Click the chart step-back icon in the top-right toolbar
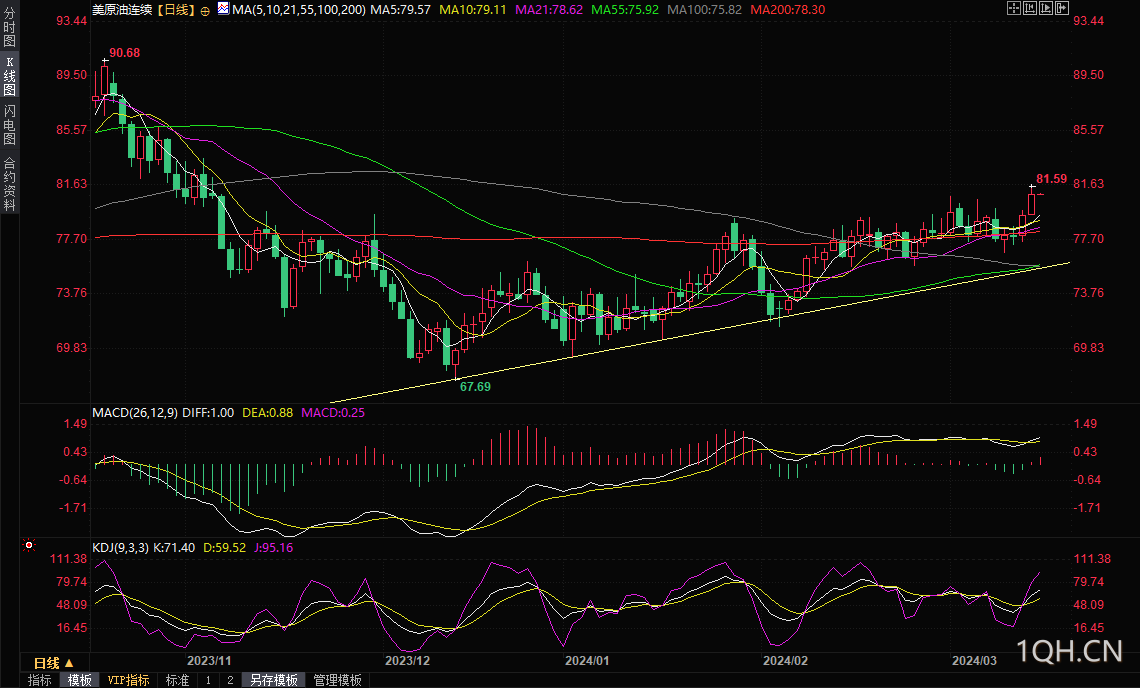Viewport: 1140px width, 688px height. click(1029, 8)
